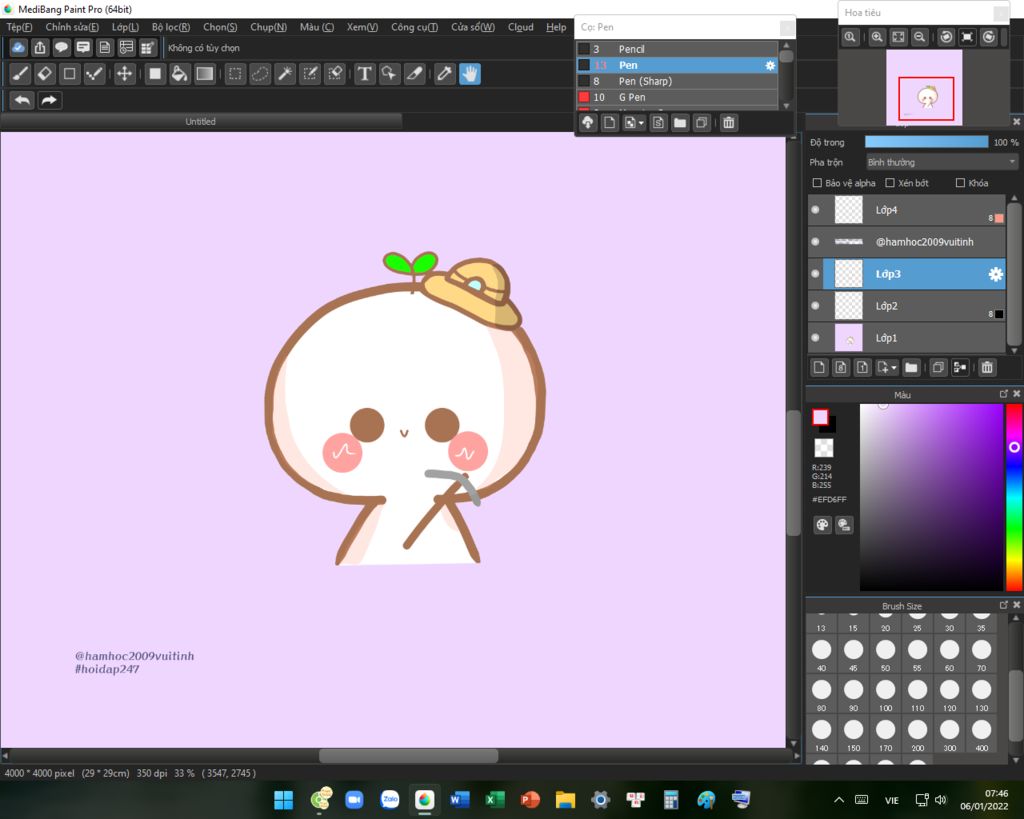Open the Pha trộn blend mode dropdown
This screenshot has height=819, width=1024.
pyautogui.click(x=942, y=162)
